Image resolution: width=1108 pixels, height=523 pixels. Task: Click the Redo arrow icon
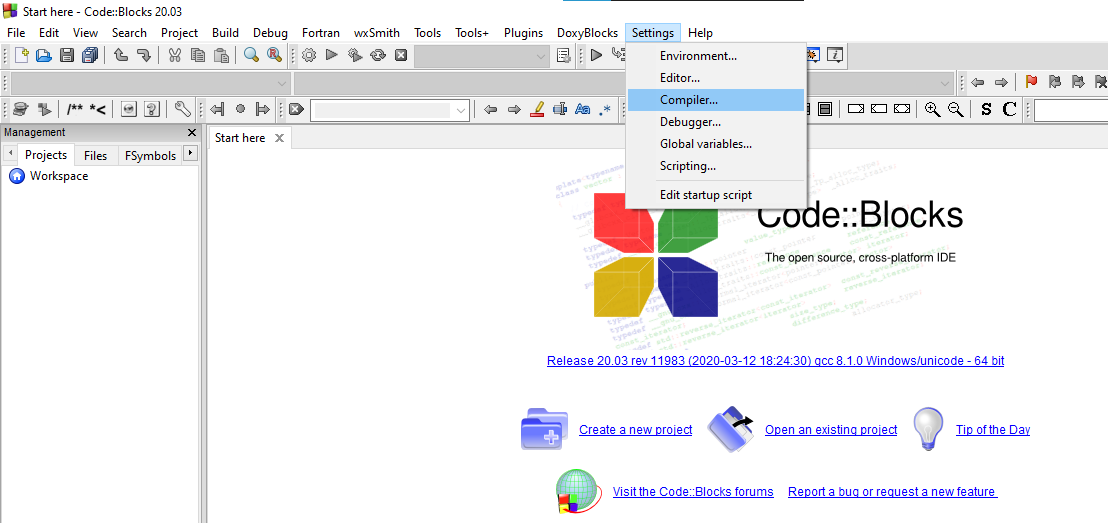[143, 55]
